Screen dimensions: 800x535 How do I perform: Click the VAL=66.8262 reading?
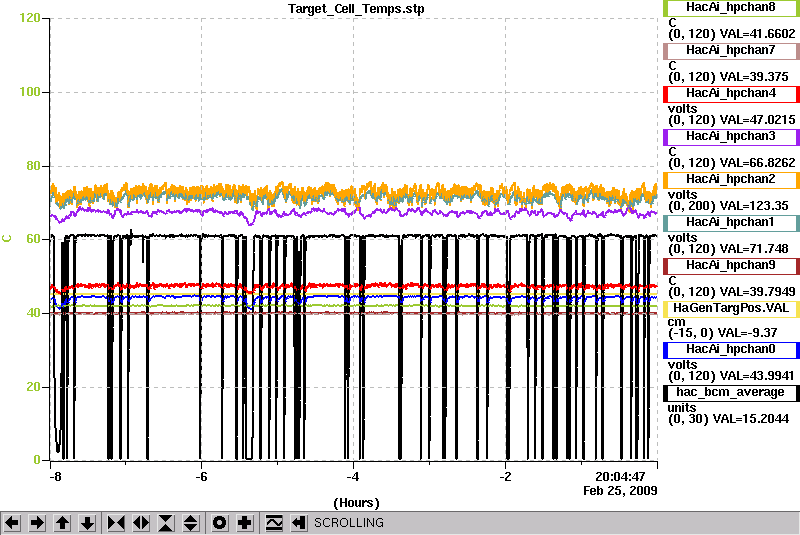click(x=757, y=163)
